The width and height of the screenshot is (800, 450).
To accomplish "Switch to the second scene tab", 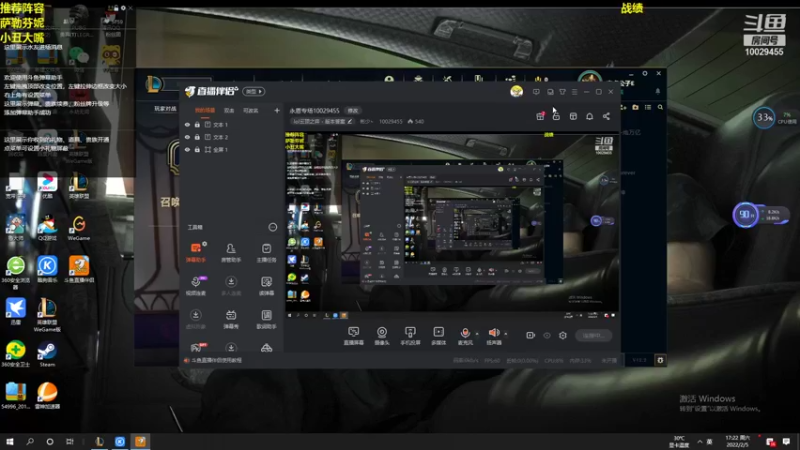I will tap(229, 110).
